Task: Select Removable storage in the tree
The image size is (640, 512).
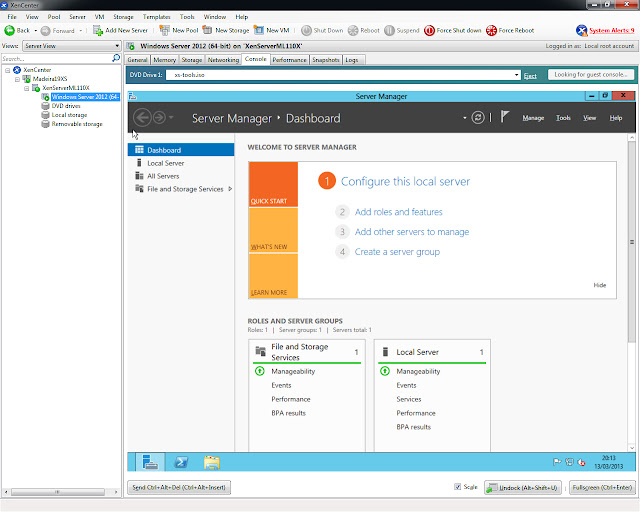Action: (77, 124)
